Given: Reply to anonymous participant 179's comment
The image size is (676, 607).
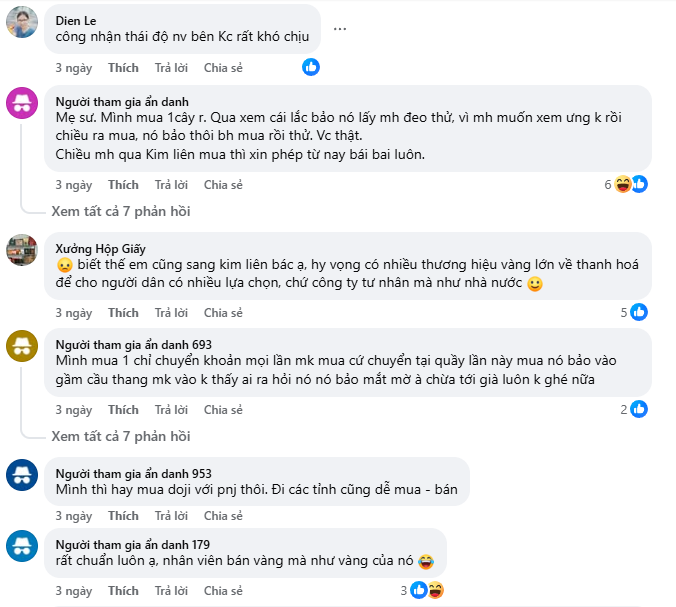Looking at the screenshot, I should 171,591.
